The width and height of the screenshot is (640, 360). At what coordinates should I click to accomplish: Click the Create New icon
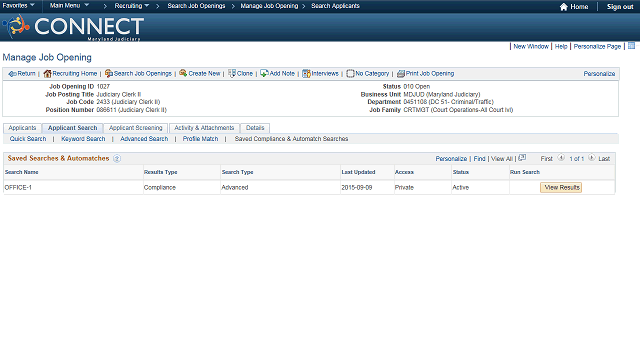[183, 73]
